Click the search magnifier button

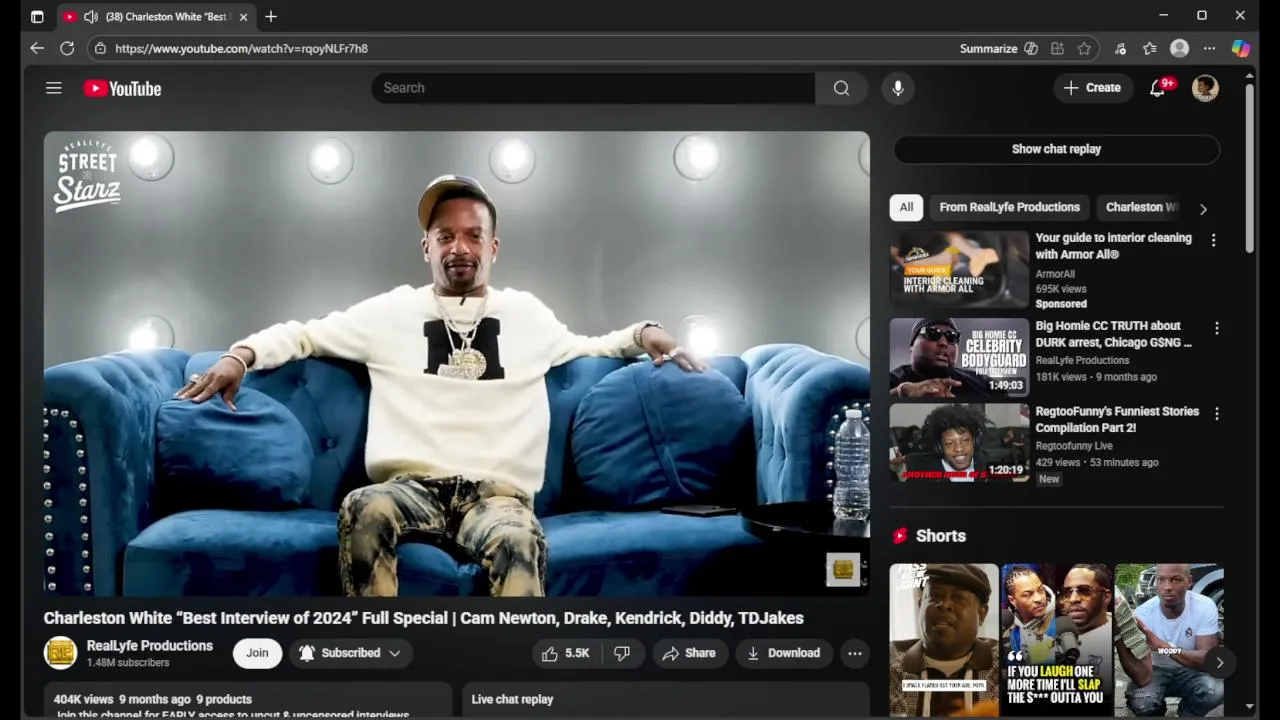coord(841,88)
